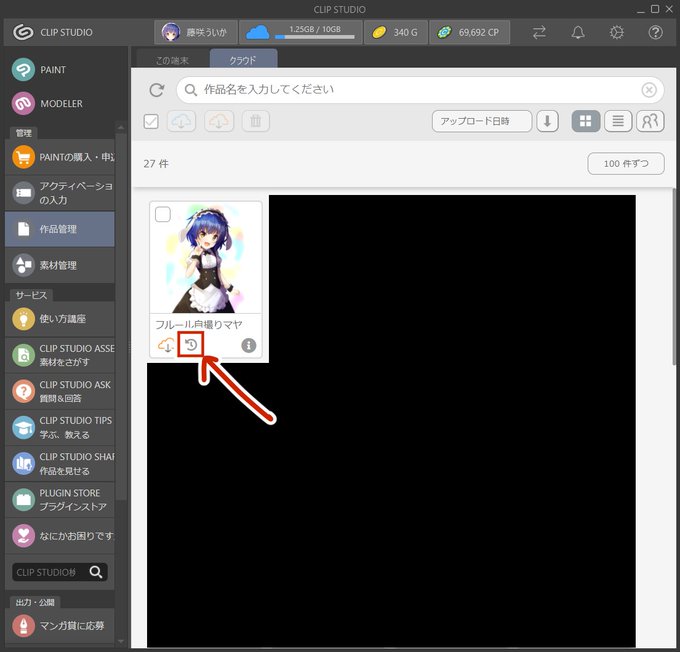The image size is (680, 652).
Task: Open the user account profile button
Action: pos(196,32)
